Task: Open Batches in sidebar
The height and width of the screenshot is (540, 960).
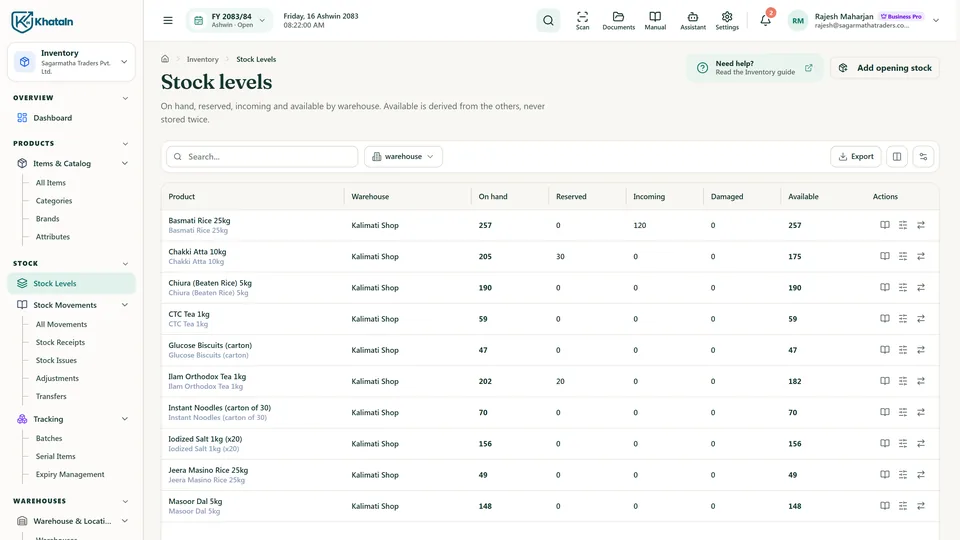Action: 49,438
